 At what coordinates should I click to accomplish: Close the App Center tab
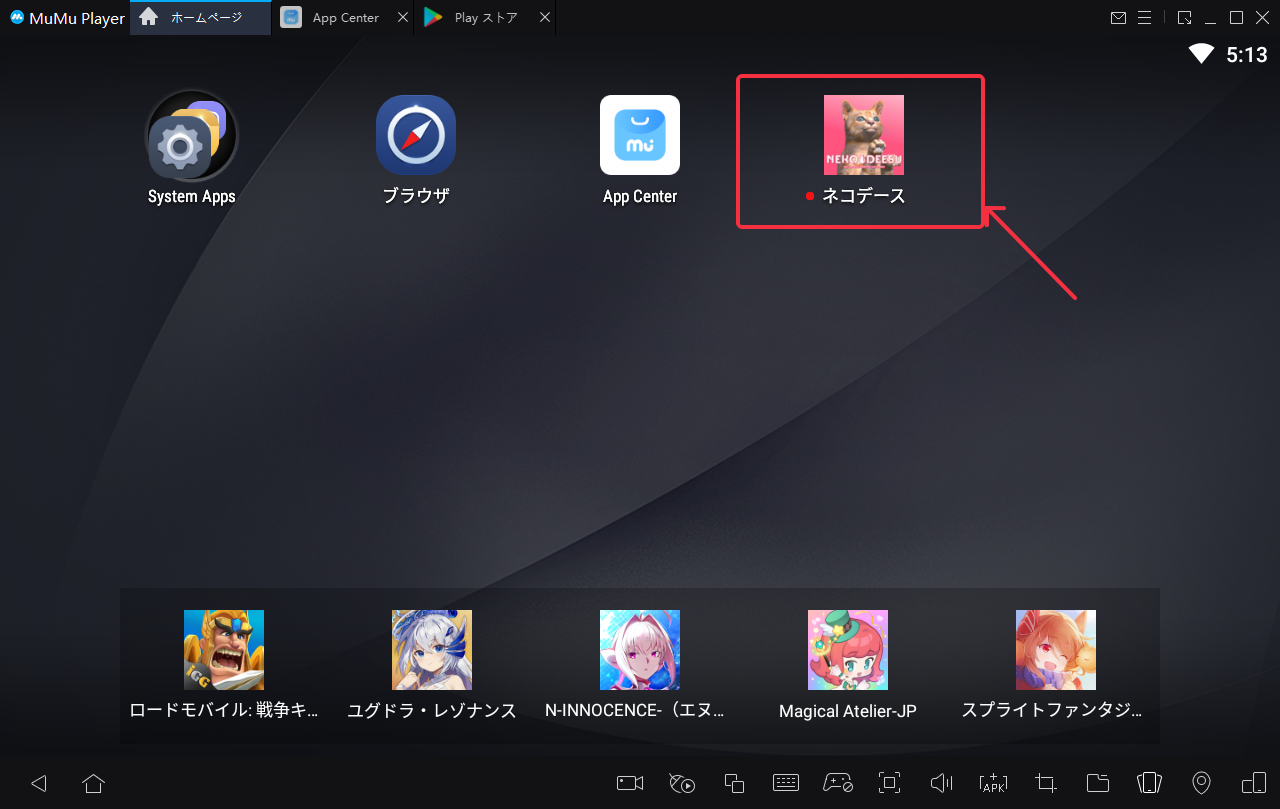point(402,18)
